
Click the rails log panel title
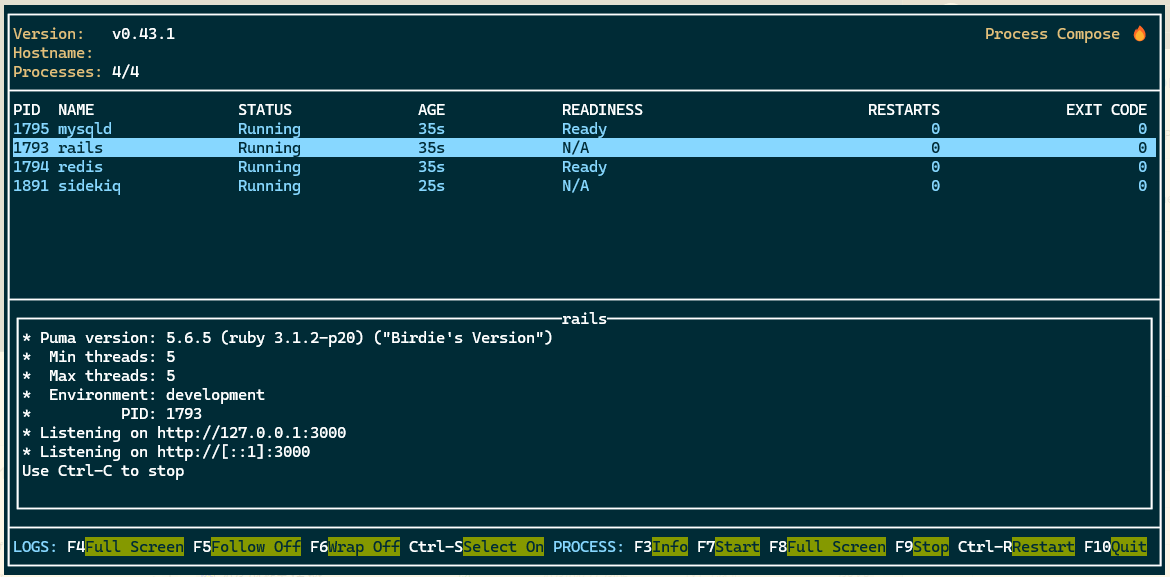click(x=584, y=319)
